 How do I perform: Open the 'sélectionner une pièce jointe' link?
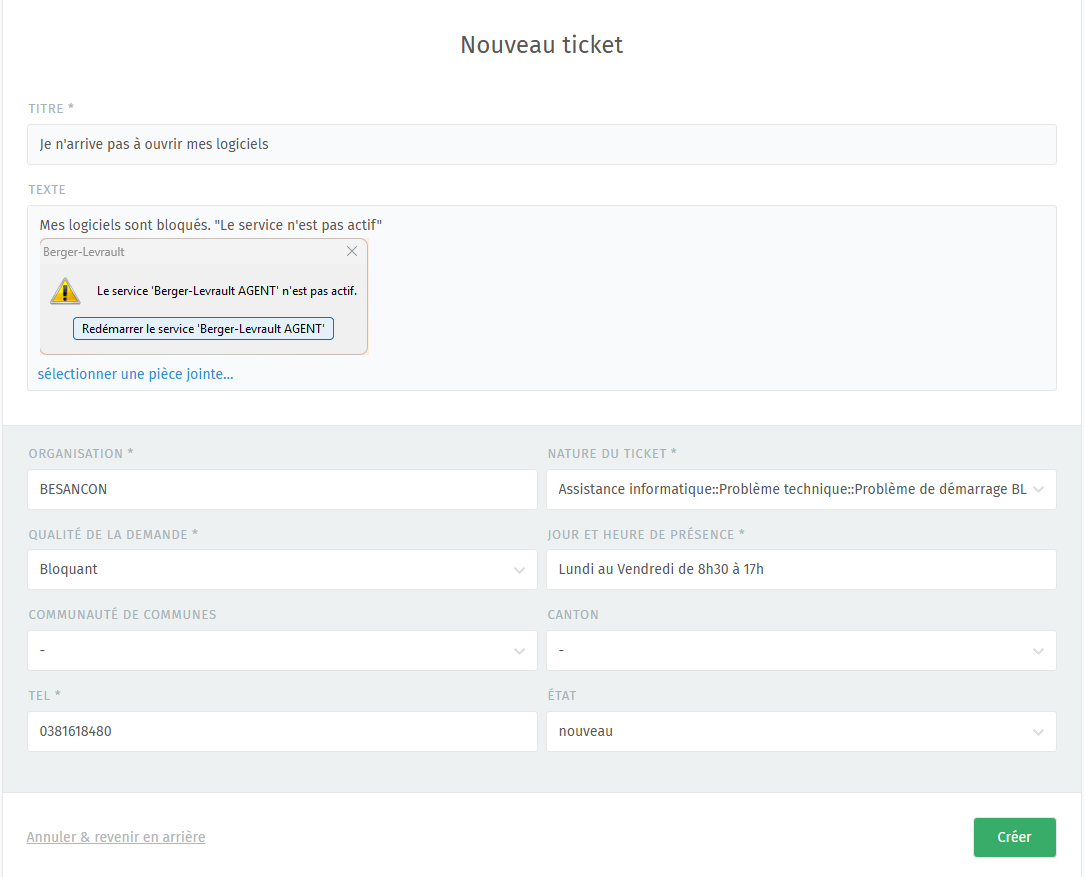[135, 374]
